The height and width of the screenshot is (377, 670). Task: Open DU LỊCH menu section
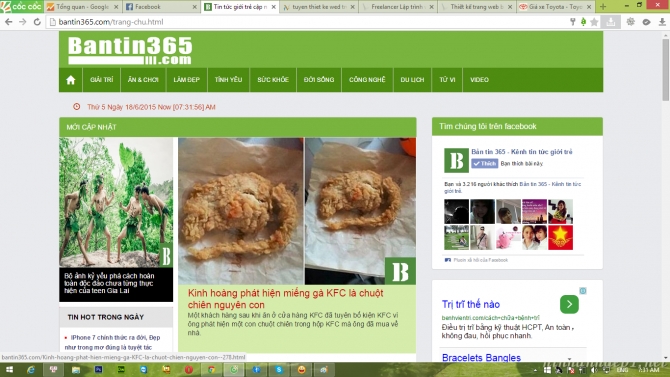pyautogui.click(x=412, y=80)
